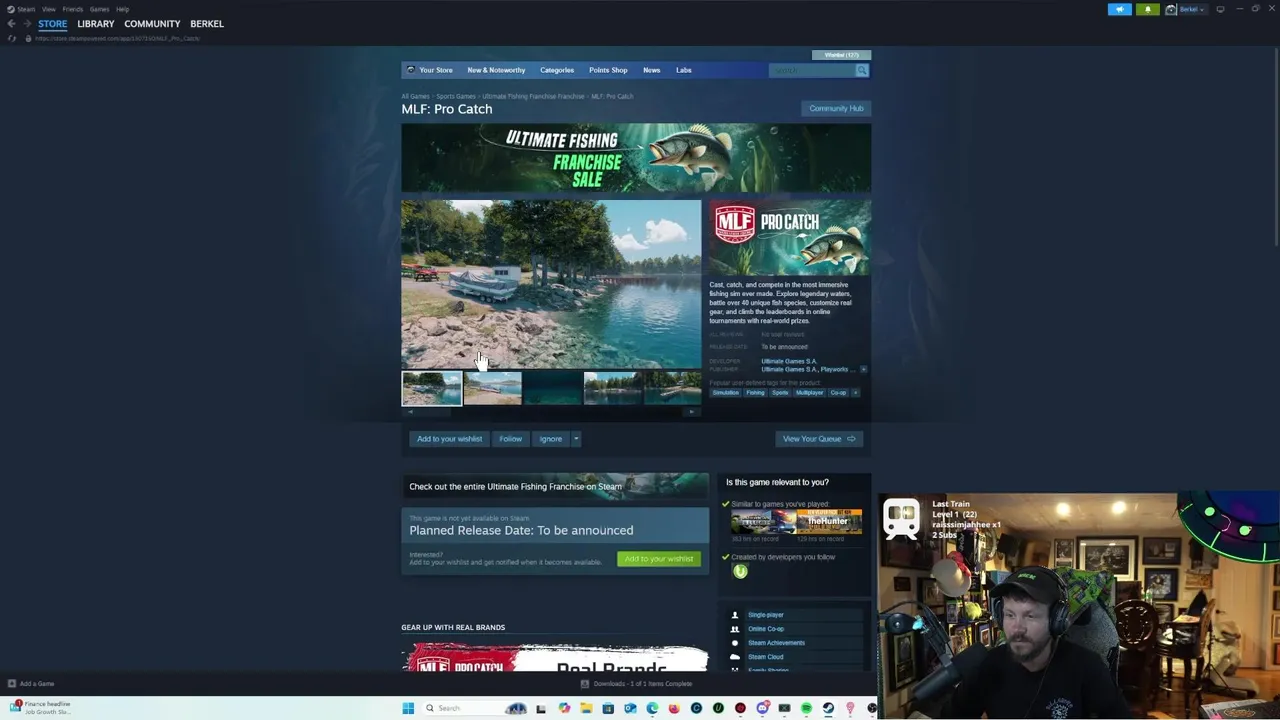
Task: Open the News store link
Action: pyautogui.click(x=651, y=70)
